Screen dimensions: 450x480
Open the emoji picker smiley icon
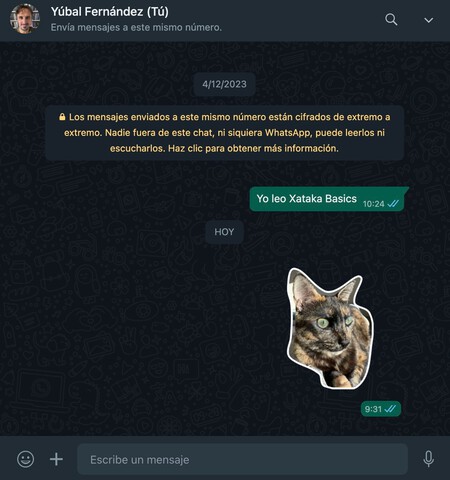[x=25, y=459]
